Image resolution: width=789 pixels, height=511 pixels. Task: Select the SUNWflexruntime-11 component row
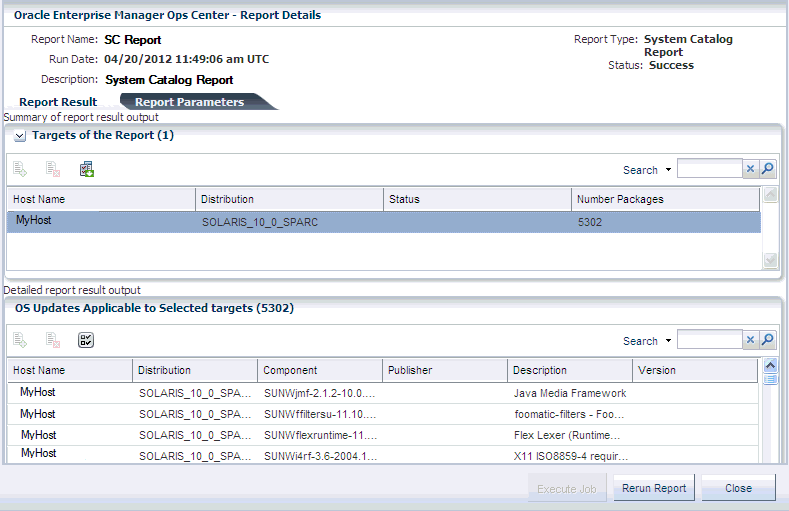tap(382, 435)
